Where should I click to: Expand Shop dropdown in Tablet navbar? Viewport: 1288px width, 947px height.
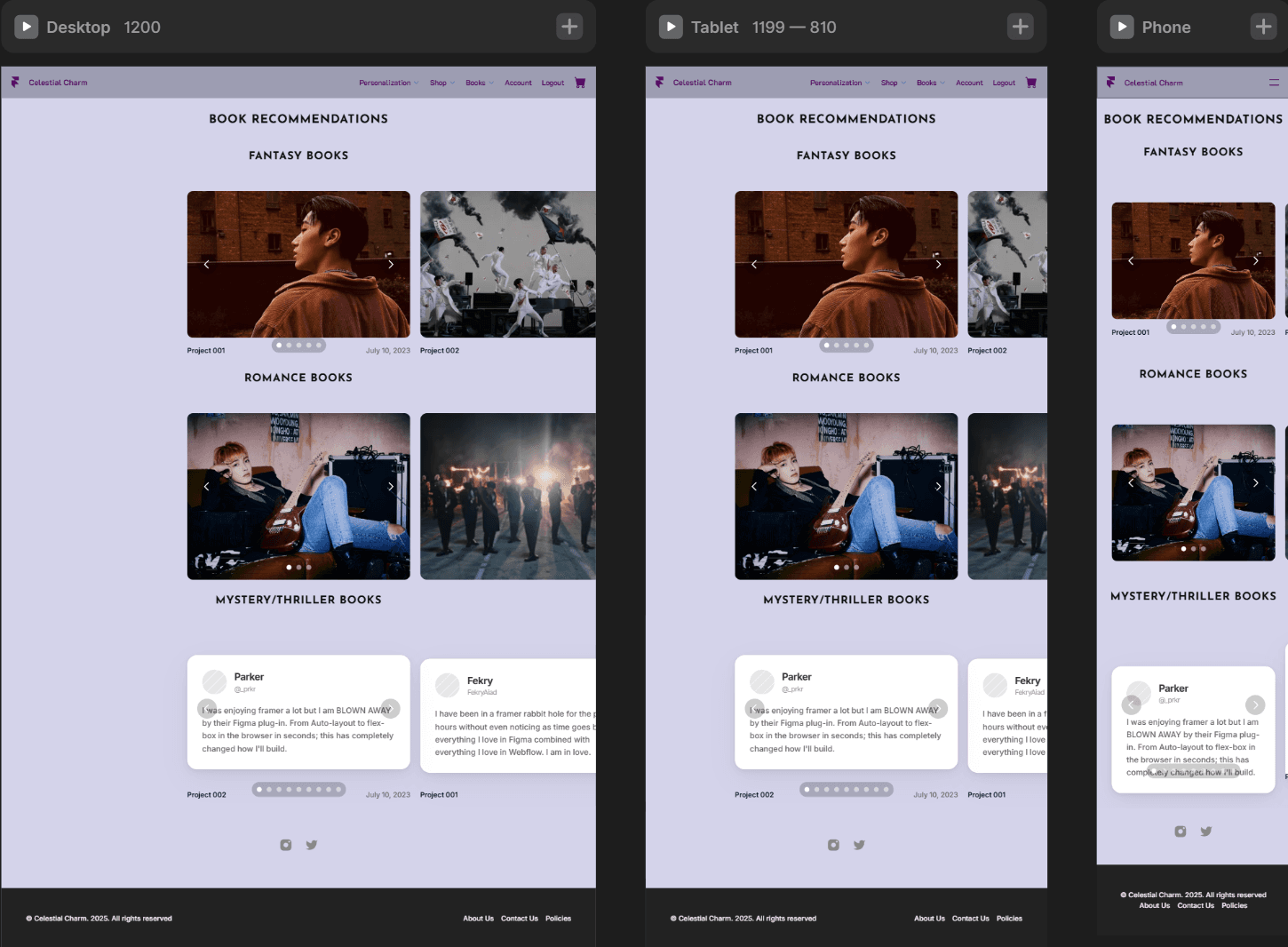[893, 83]
